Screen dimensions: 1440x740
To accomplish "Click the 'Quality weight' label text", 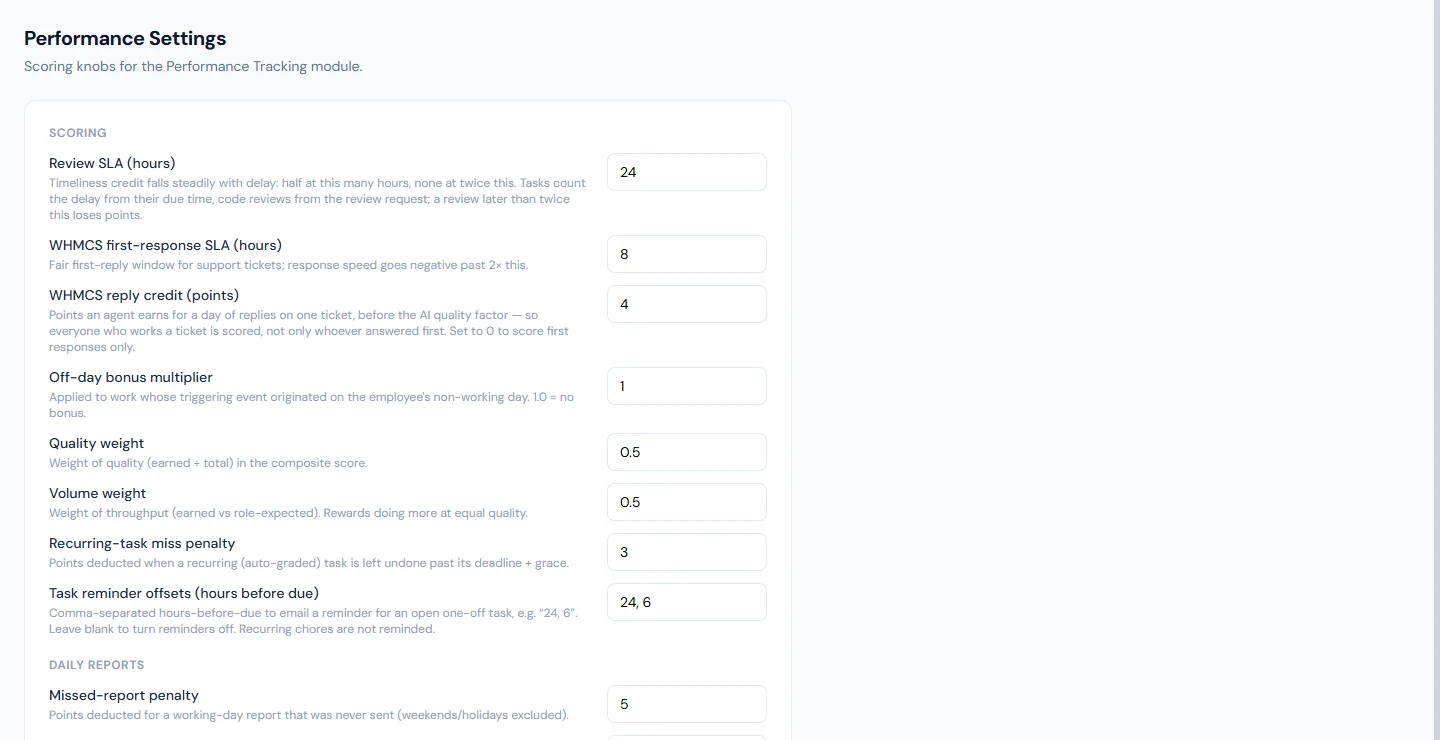I will tap(97, 443).
